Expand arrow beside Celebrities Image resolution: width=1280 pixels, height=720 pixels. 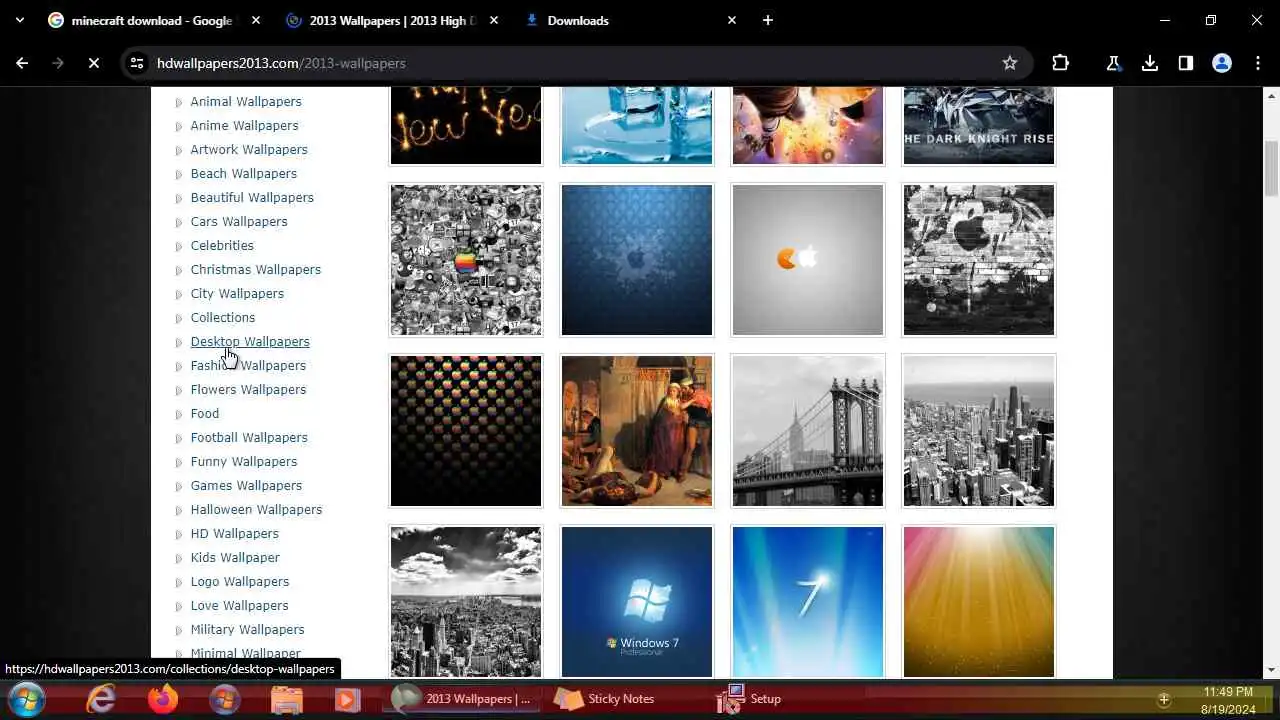pos(179,246)
